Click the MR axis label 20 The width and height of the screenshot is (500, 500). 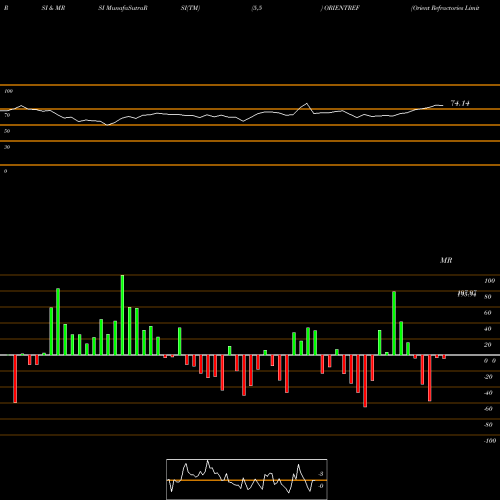point(487,345)
